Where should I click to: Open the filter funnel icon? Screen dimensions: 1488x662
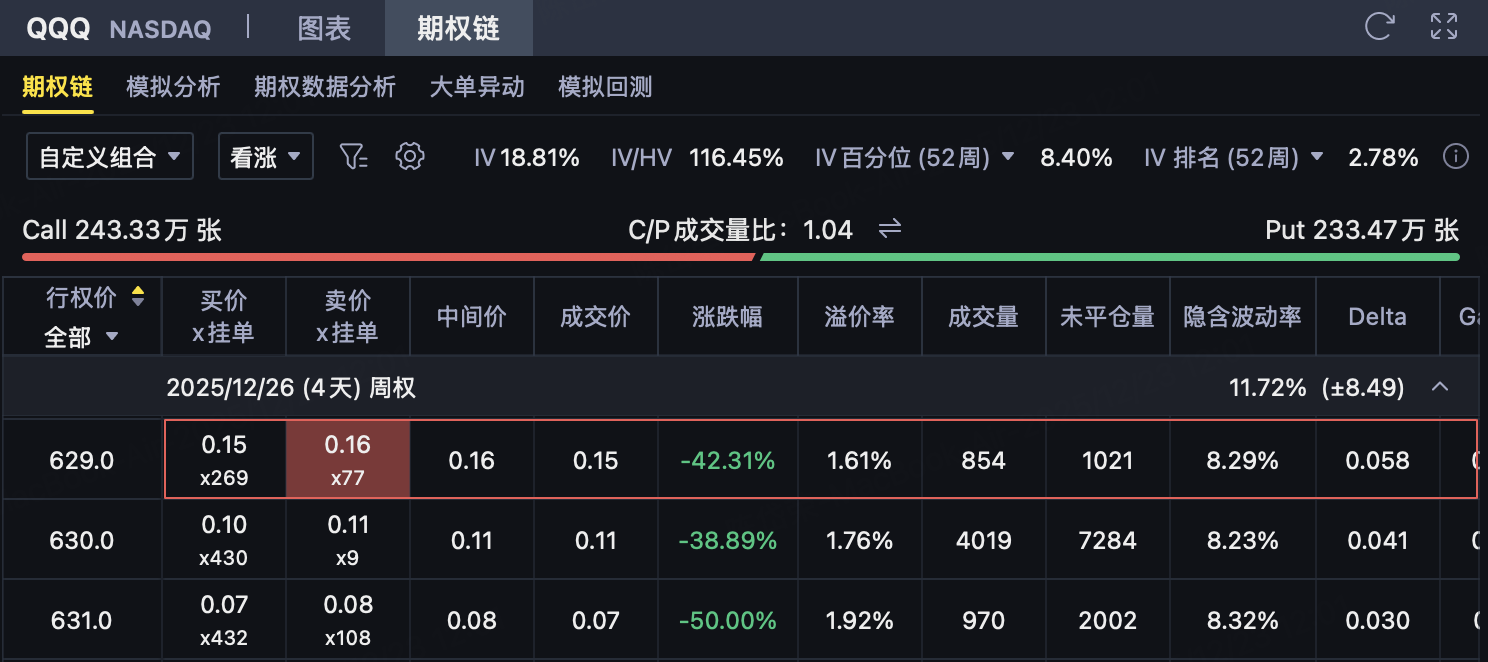[x=354, y=156]
